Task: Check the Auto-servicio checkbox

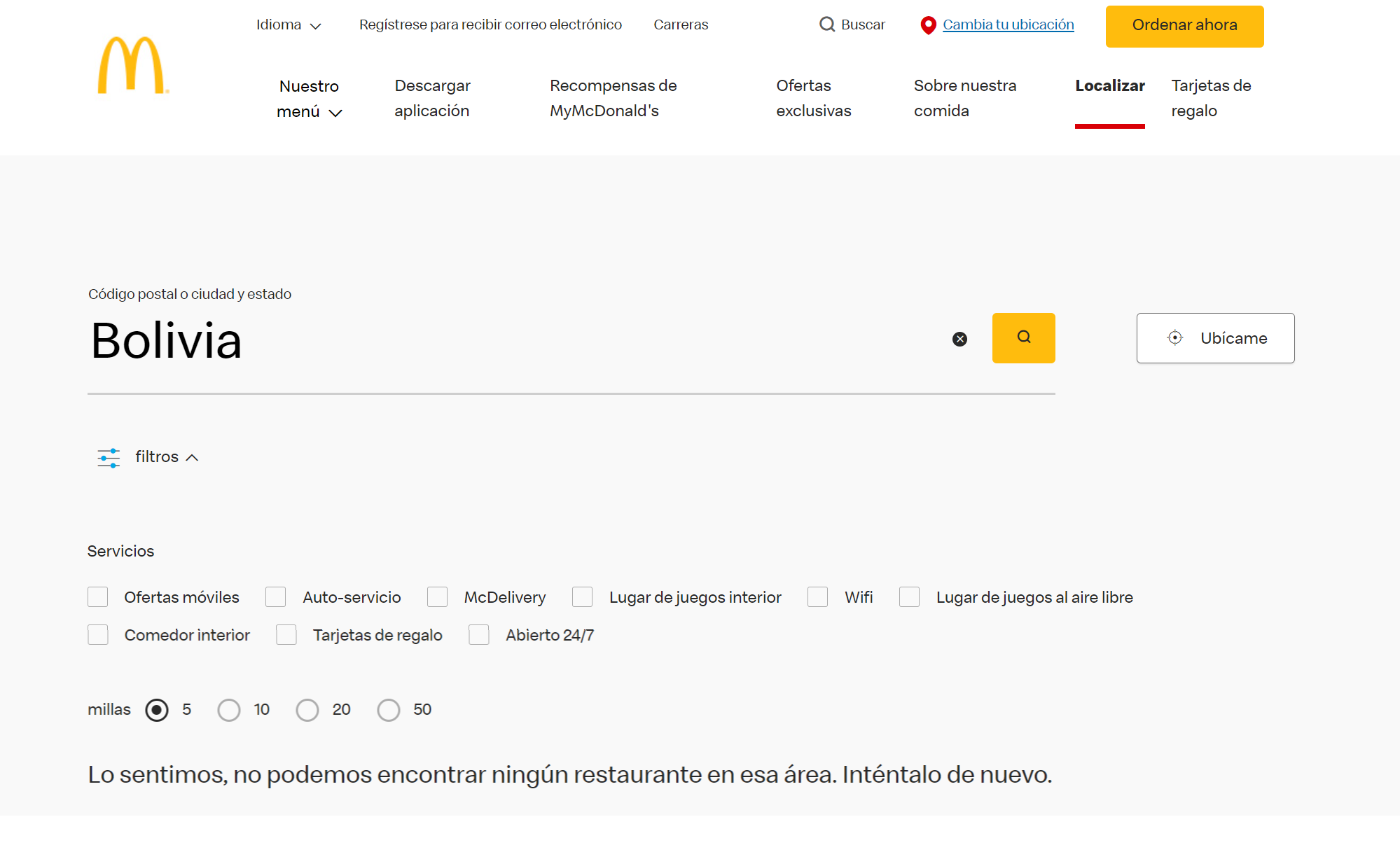Action: [x=276, y=597]
